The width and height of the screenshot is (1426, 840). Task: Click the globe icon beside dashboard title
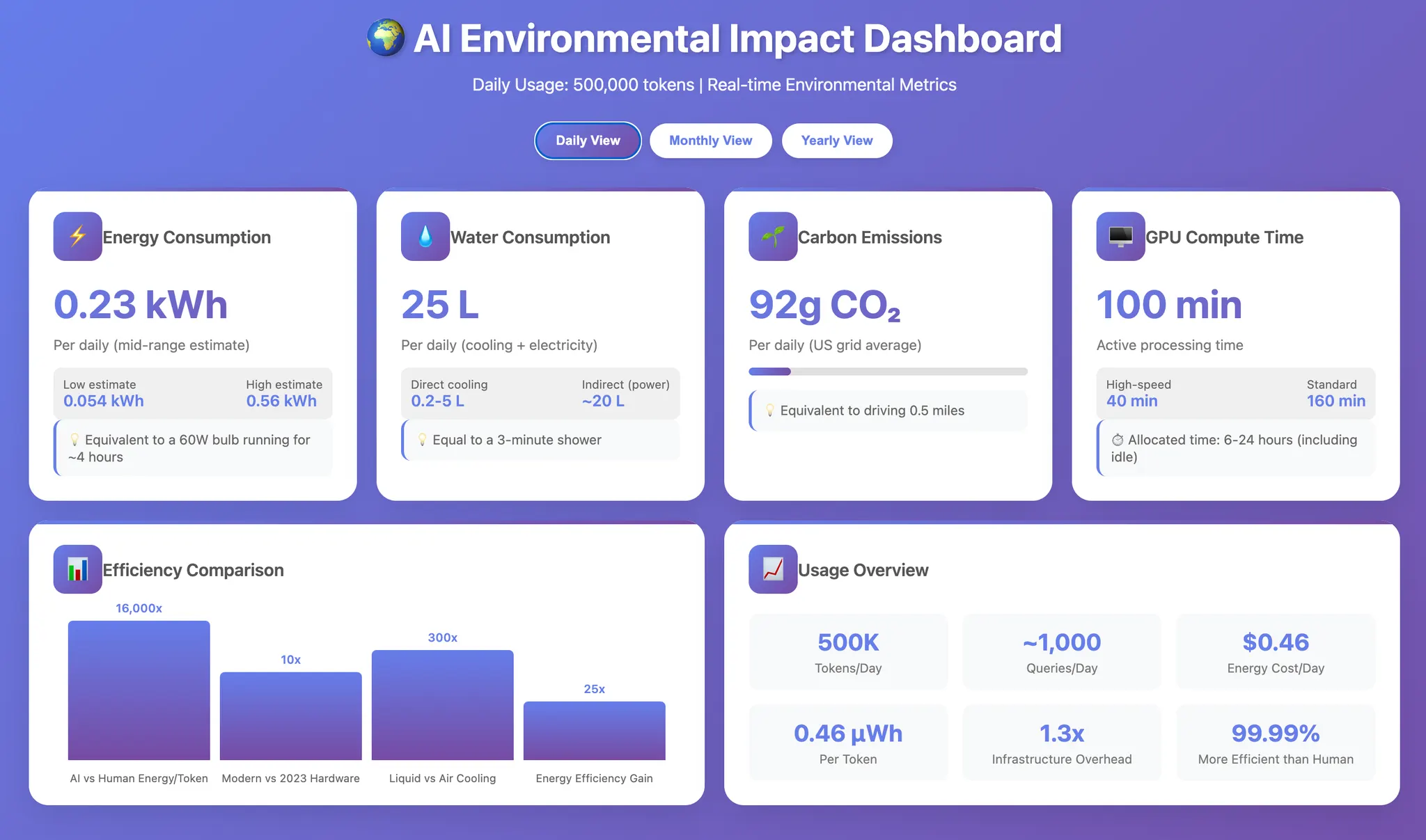(386, 38)
